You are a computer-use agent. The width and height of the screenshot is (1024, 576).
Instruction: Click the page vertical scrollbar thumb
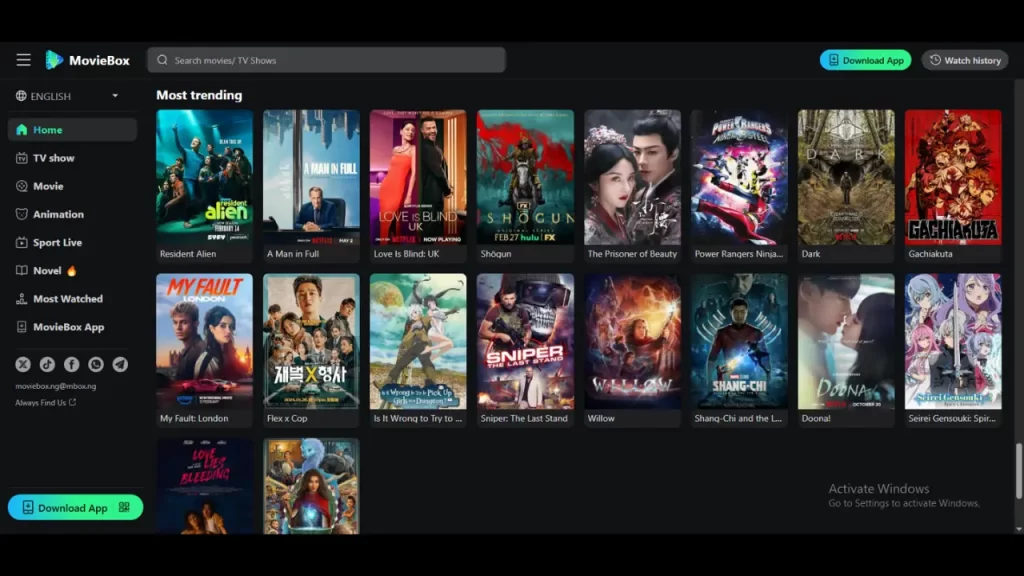click(1019, 471)
